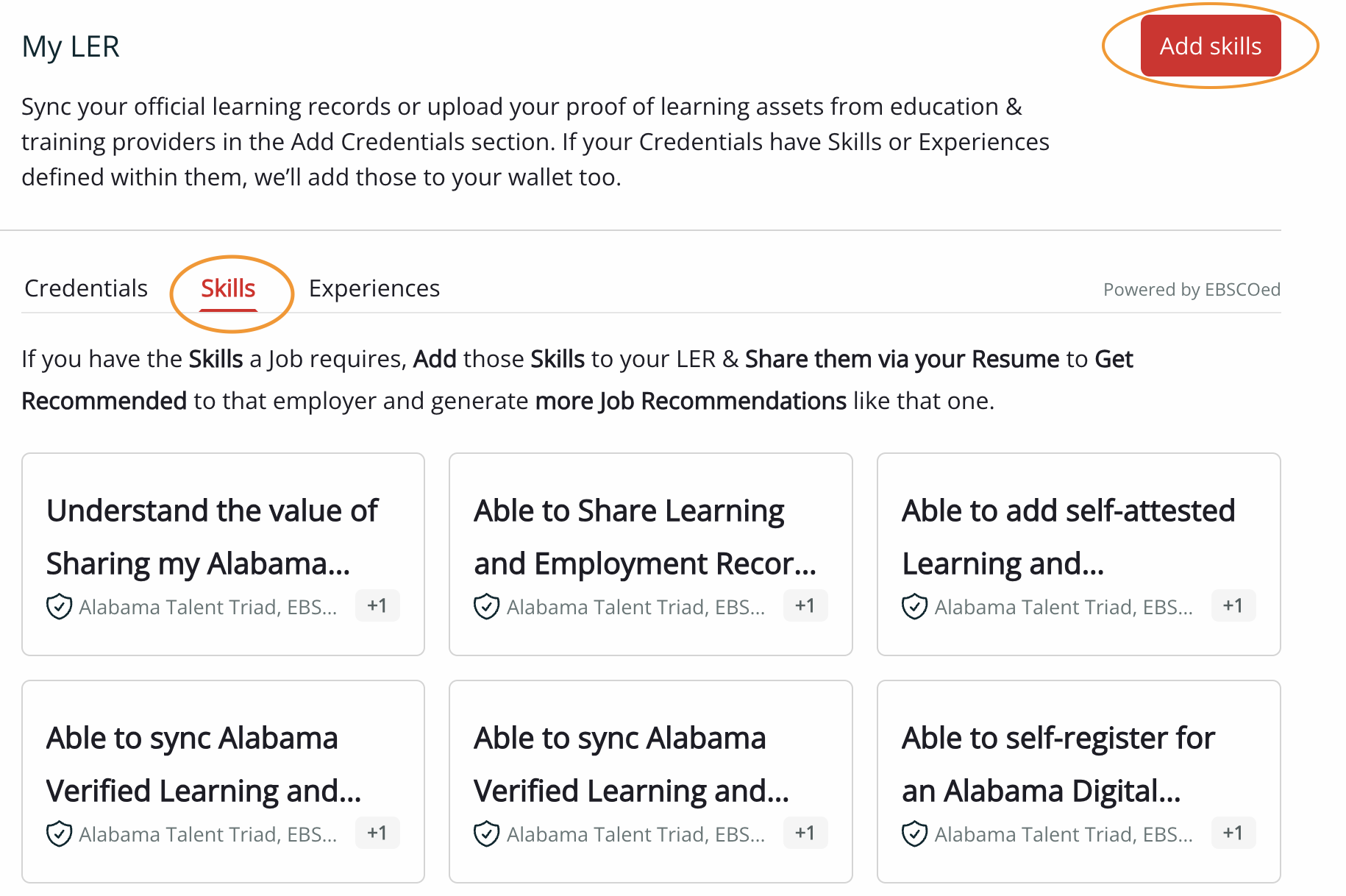Expand +1 badge on self-register Alabama Digital card
The image size is (1346, 896).
(1233, 833)
